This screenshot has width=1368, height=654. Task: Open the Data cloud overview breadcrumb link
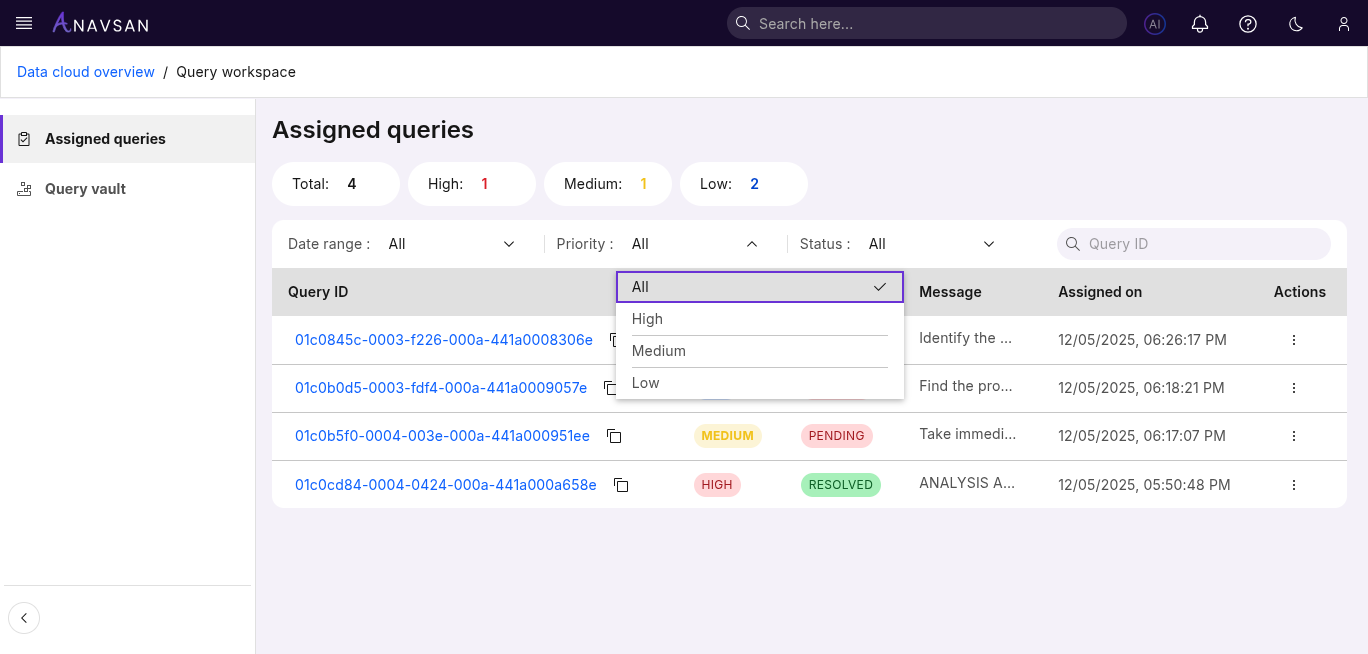tap(86, 72)
